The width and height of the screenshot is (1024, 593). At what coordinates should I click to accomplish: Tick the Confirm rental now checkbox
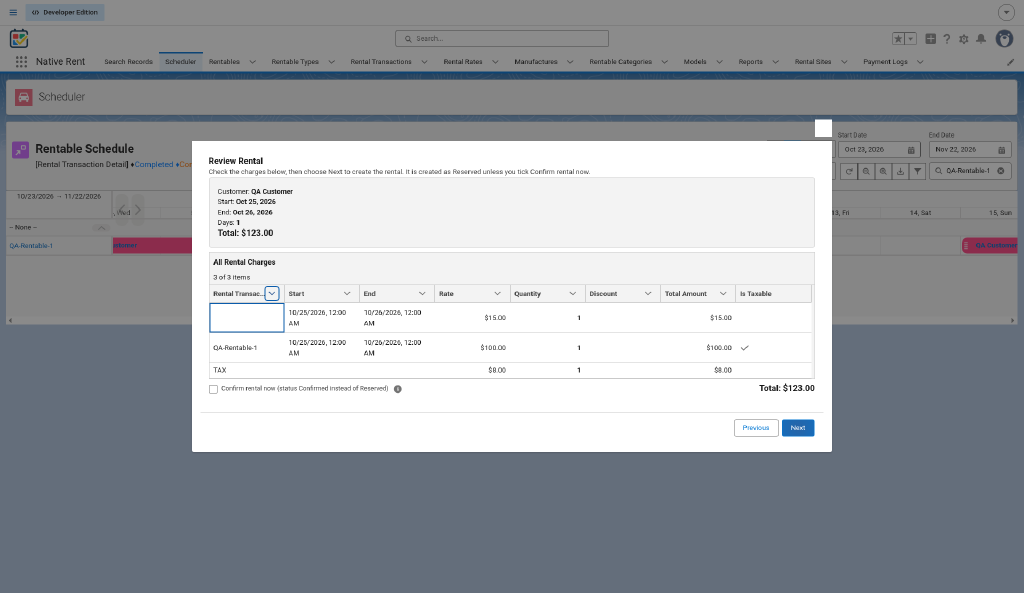213,389
